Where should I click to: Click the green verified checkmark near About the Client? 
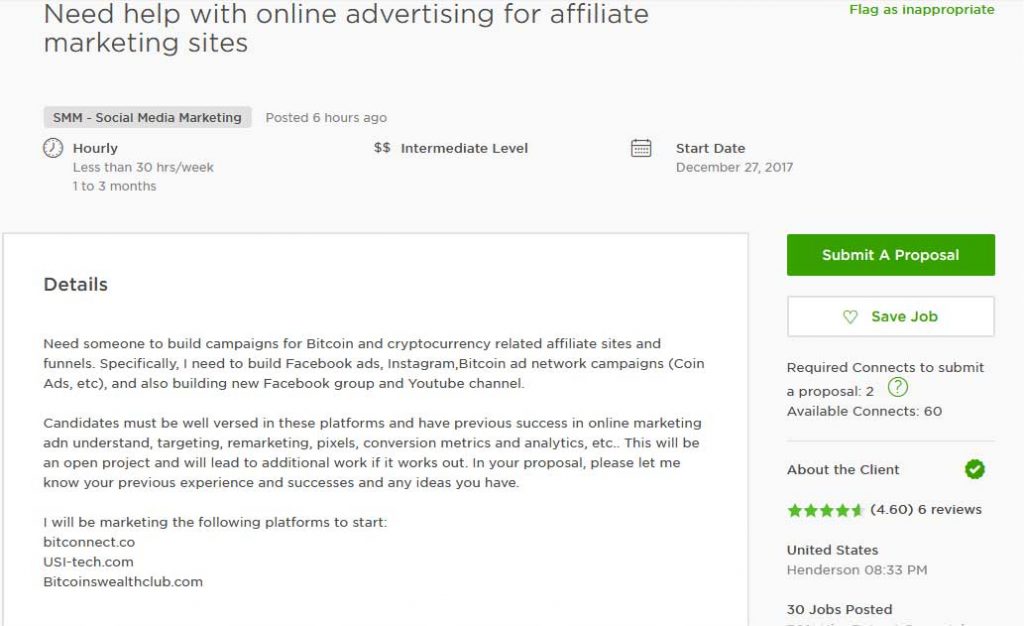tap(975, 469)
